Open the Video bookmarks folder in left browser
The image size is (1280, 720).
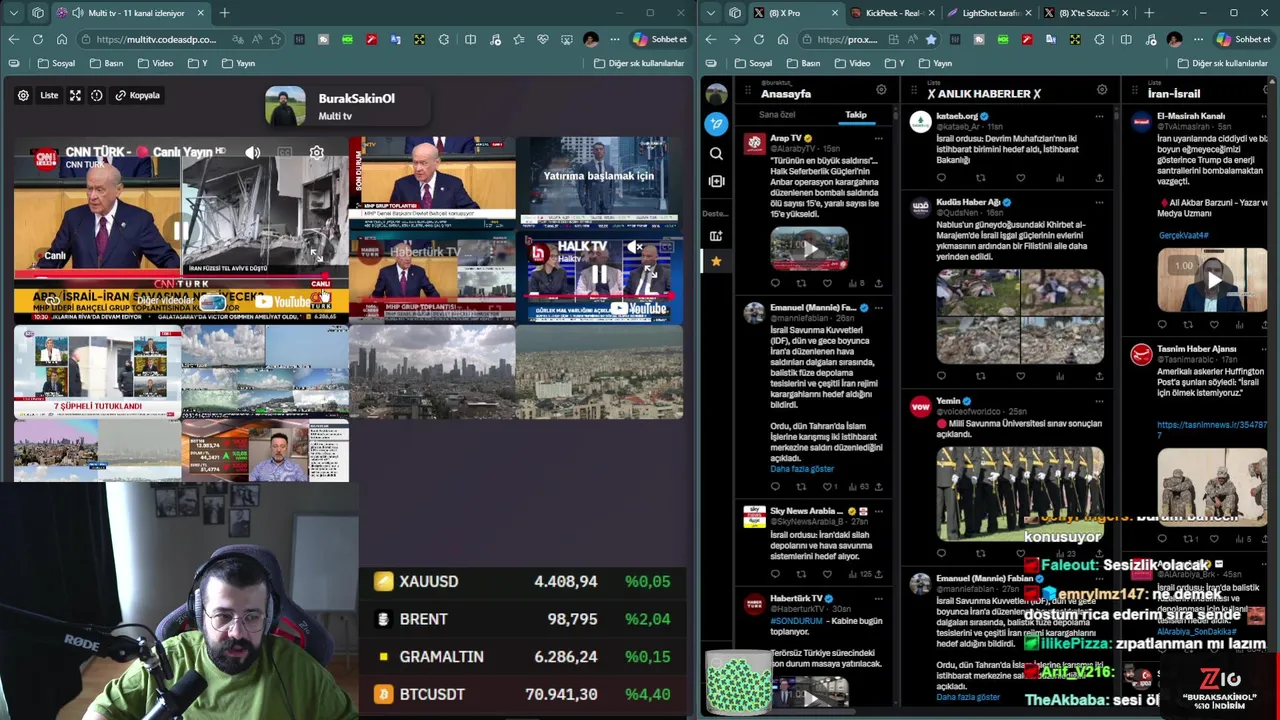tap(155, 63)
